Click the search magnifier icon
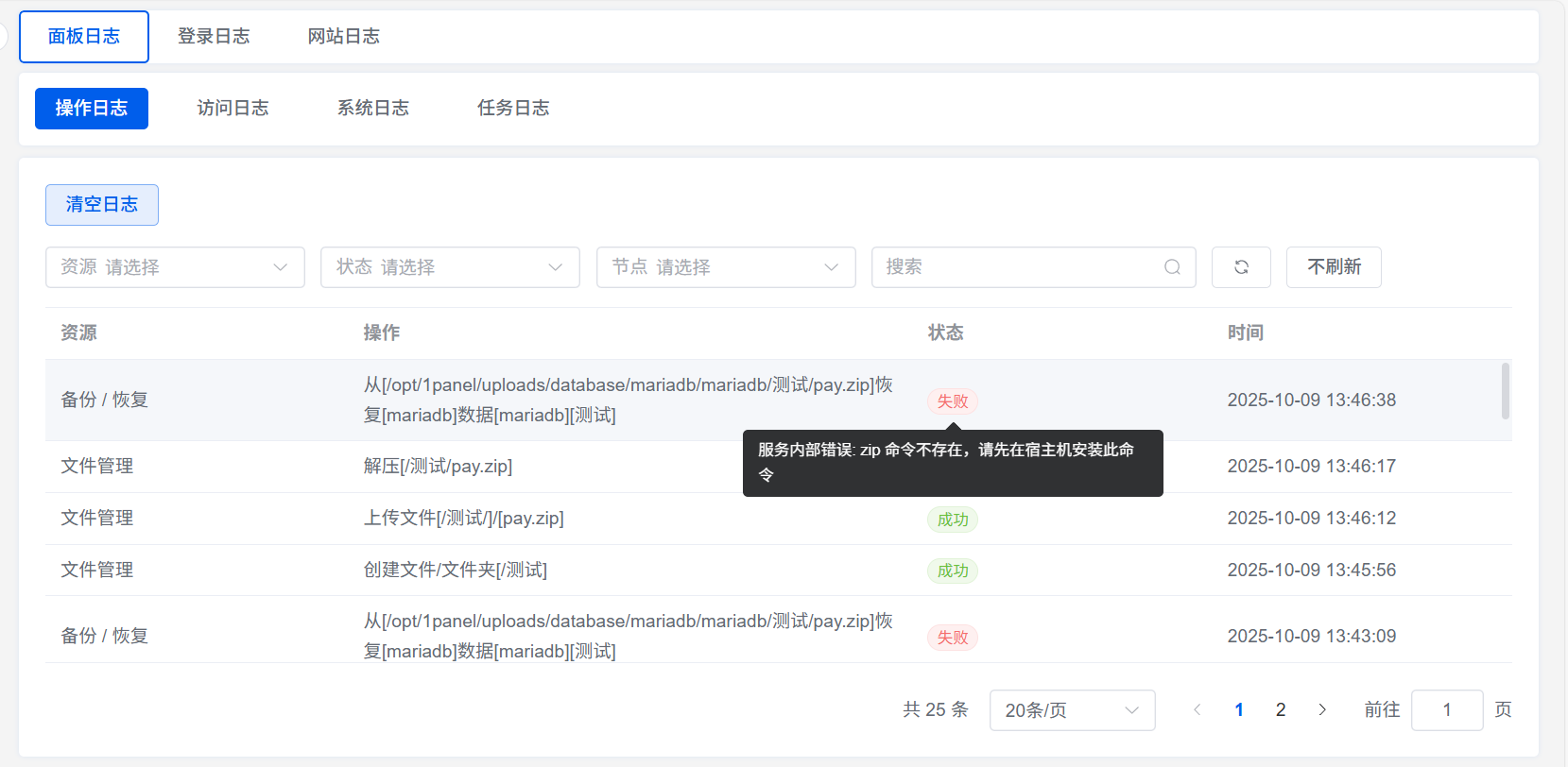Viewport: 1568px width, 767px height. coord(1172,267)
